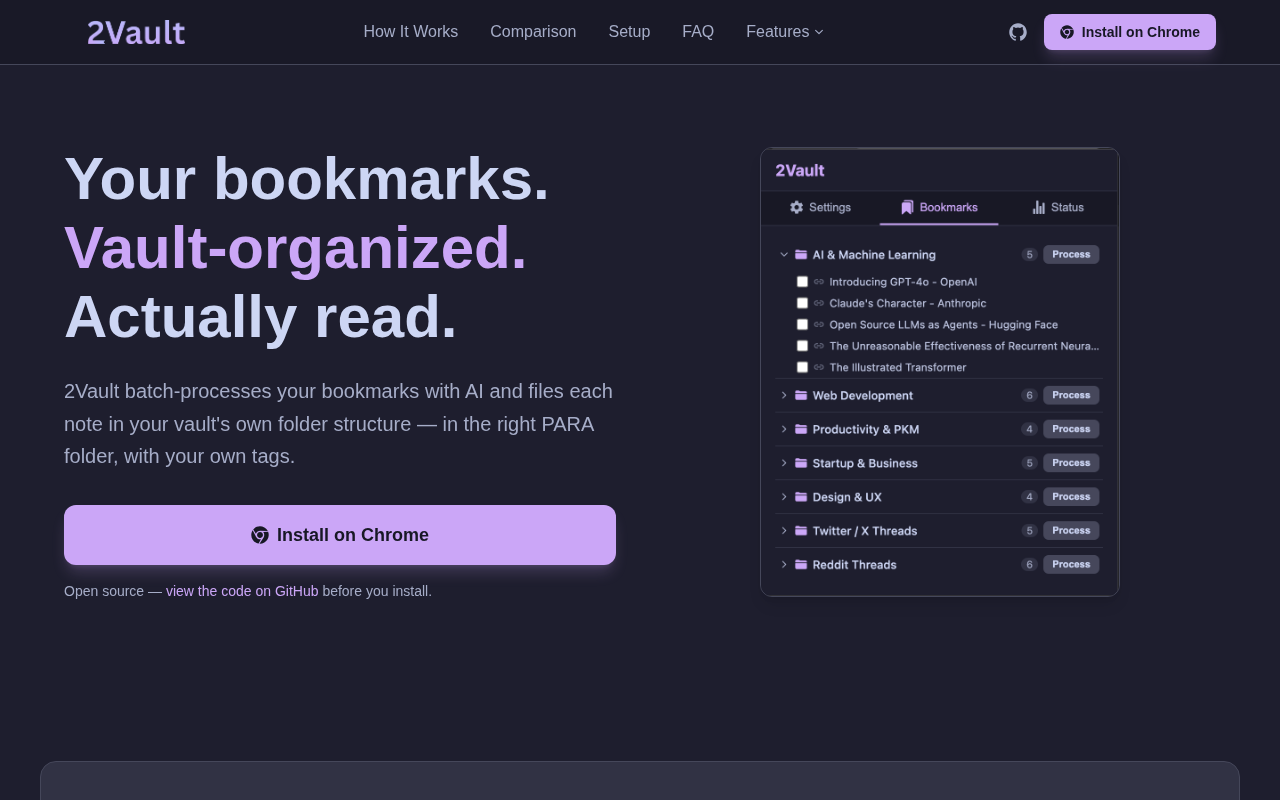Click link icon beside Unreasonable Effectiveness bookmark
This screenshot has height=800, width=1280.
click(819, 346)
